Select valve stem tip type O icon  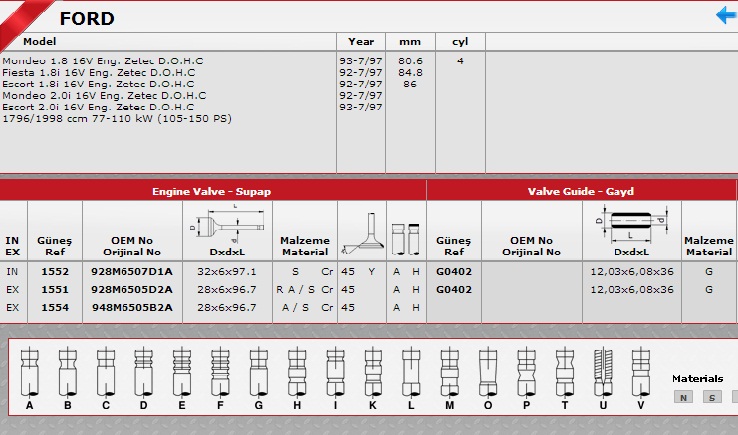coord(488,373)
